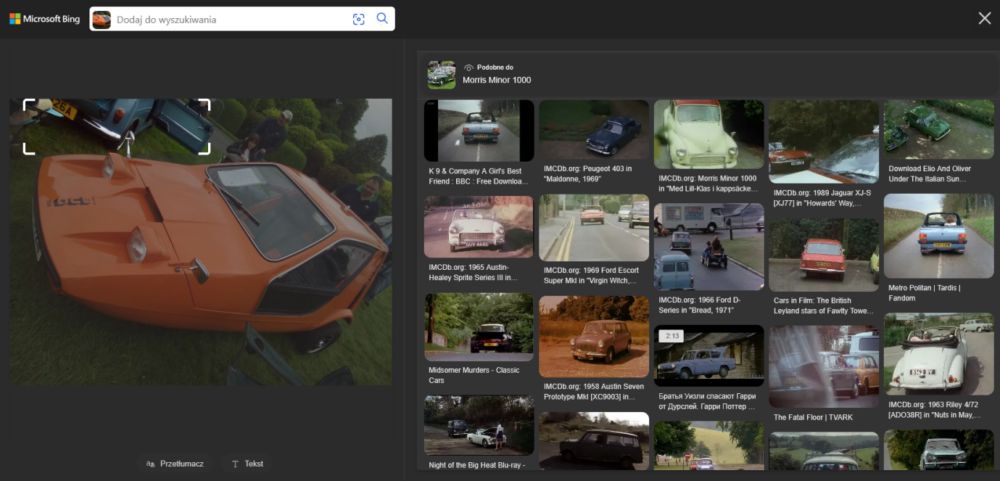Grab the top-left crop corner handle
Viewport: 1000px width, 481px height.
click(26, 102)
